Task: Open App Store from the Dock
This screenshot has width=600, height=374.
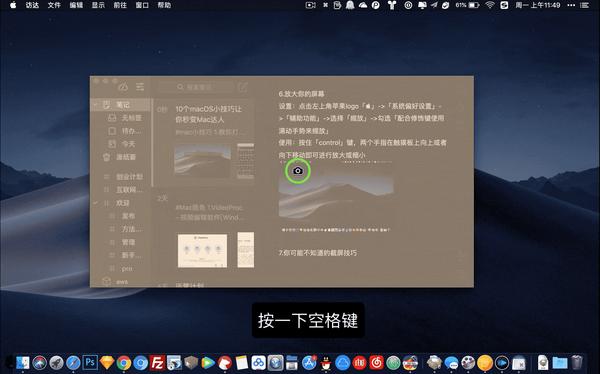Action: coord(309,362)
